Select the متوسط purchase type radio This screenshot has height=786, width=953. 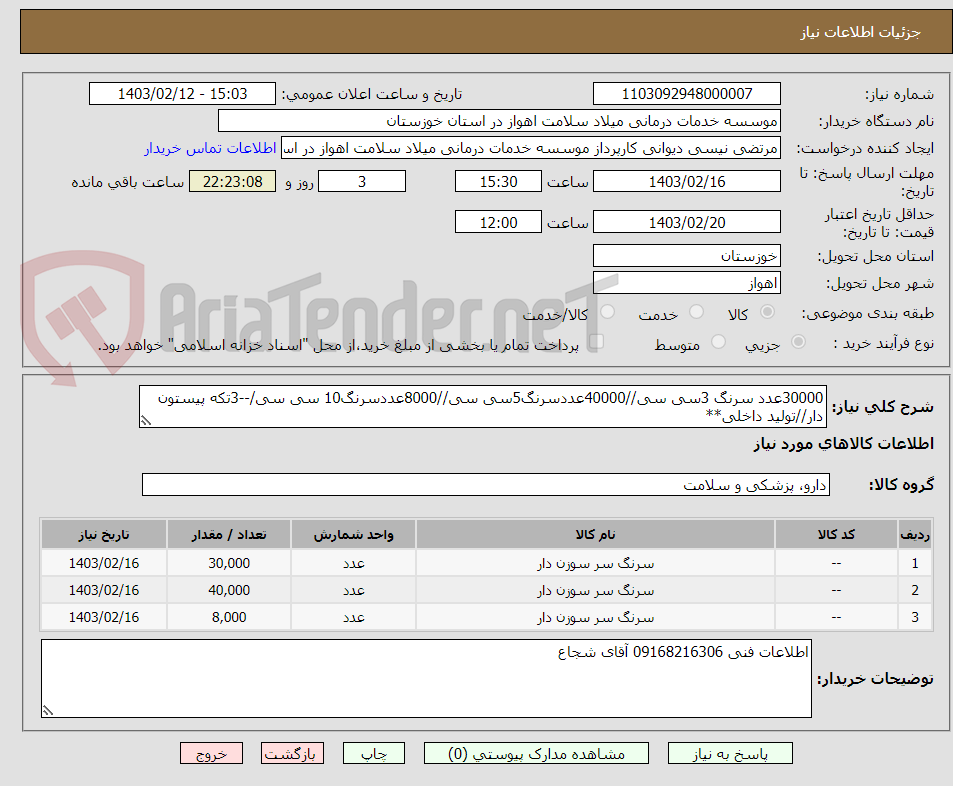(718, 342)
